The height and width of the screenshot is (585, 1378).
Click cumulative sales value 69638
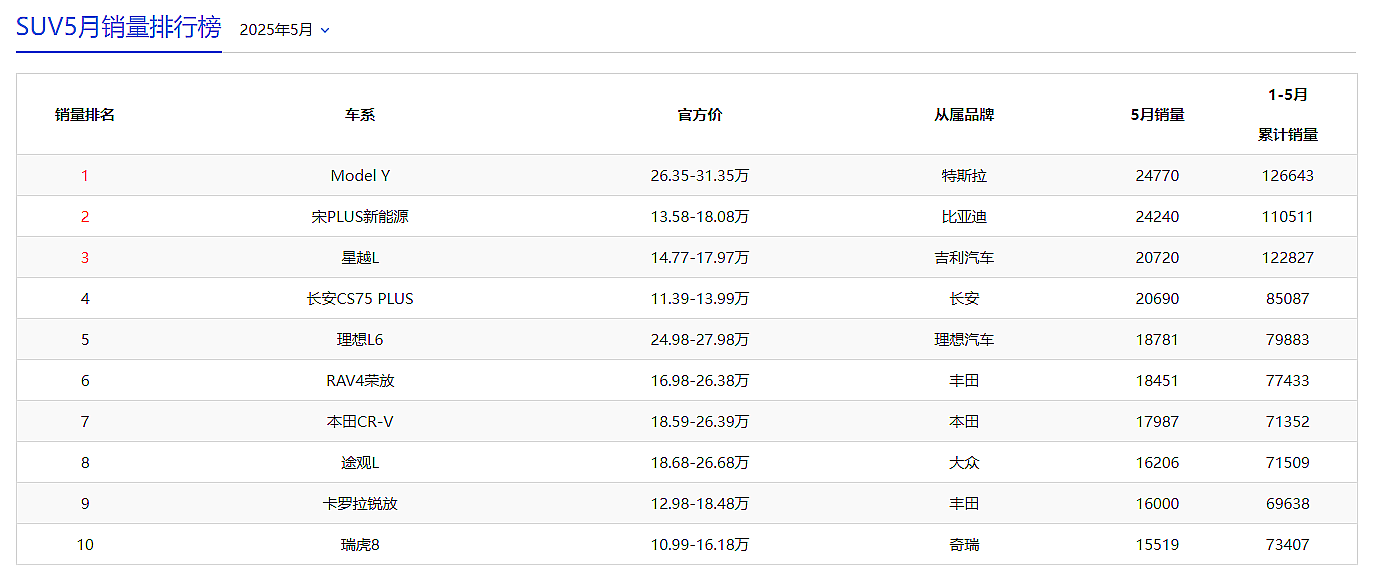(1287, 504)
